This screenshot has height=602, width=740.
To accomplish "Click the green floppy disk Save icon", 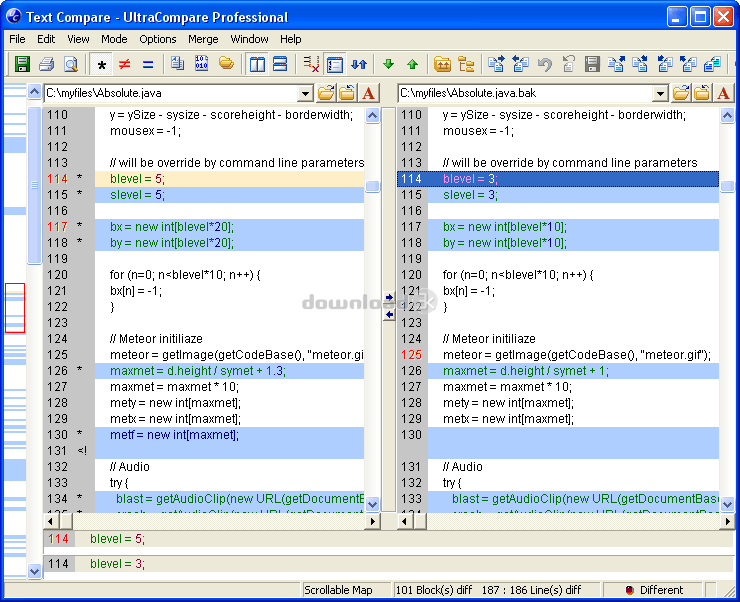I will [x=22, y=64].
